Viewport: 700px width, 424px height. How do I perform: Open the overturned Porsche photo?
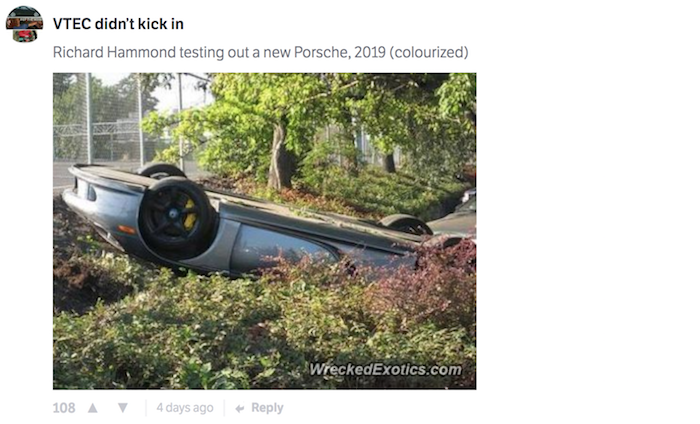point(264,230)
